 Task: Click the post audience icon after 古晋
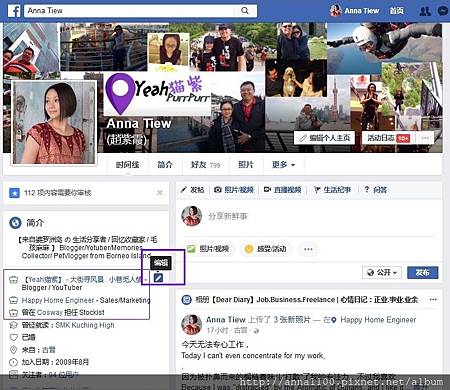(256, 331)
